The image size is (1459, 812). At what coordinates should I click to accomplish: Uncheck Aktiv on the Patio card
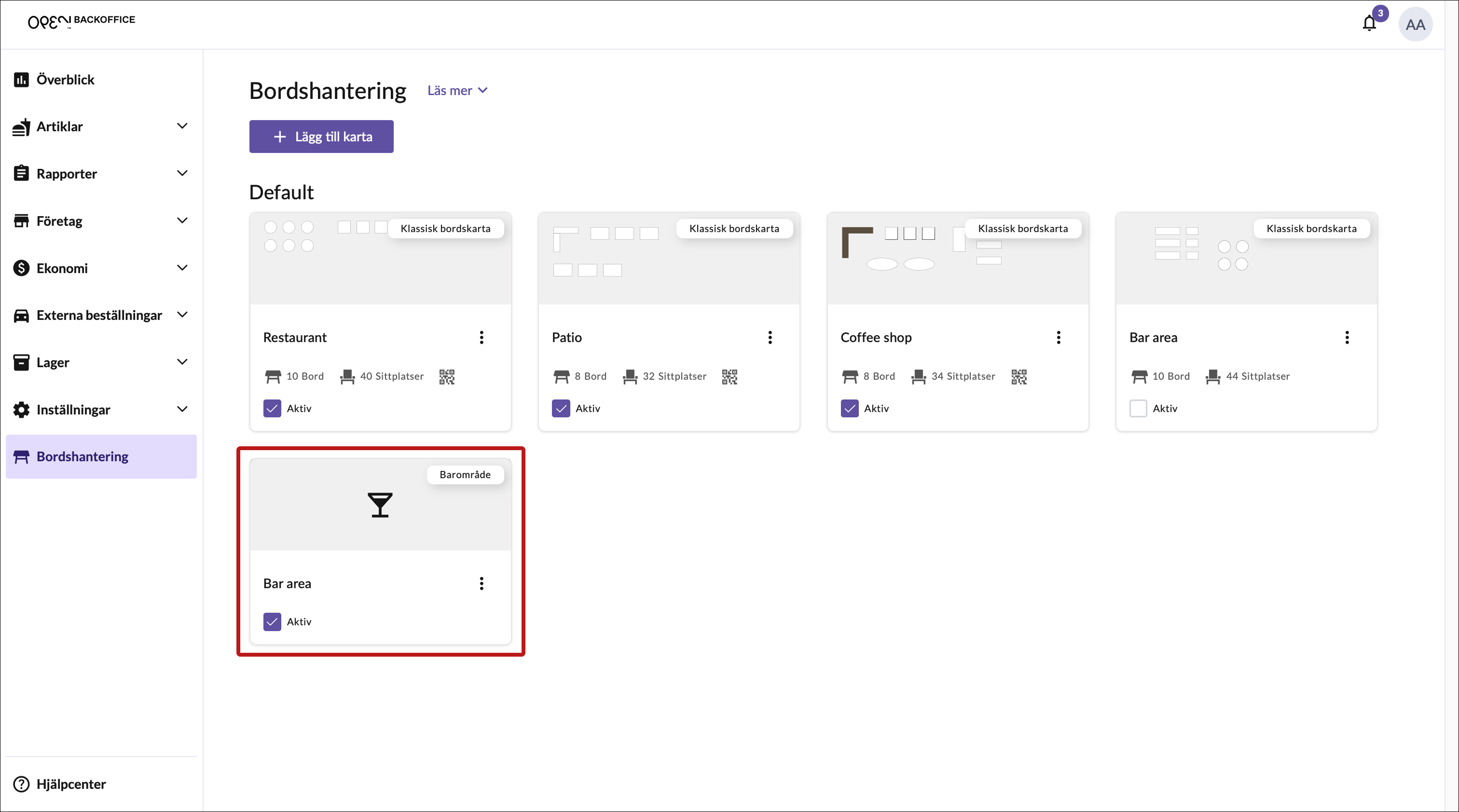point(561,408)
